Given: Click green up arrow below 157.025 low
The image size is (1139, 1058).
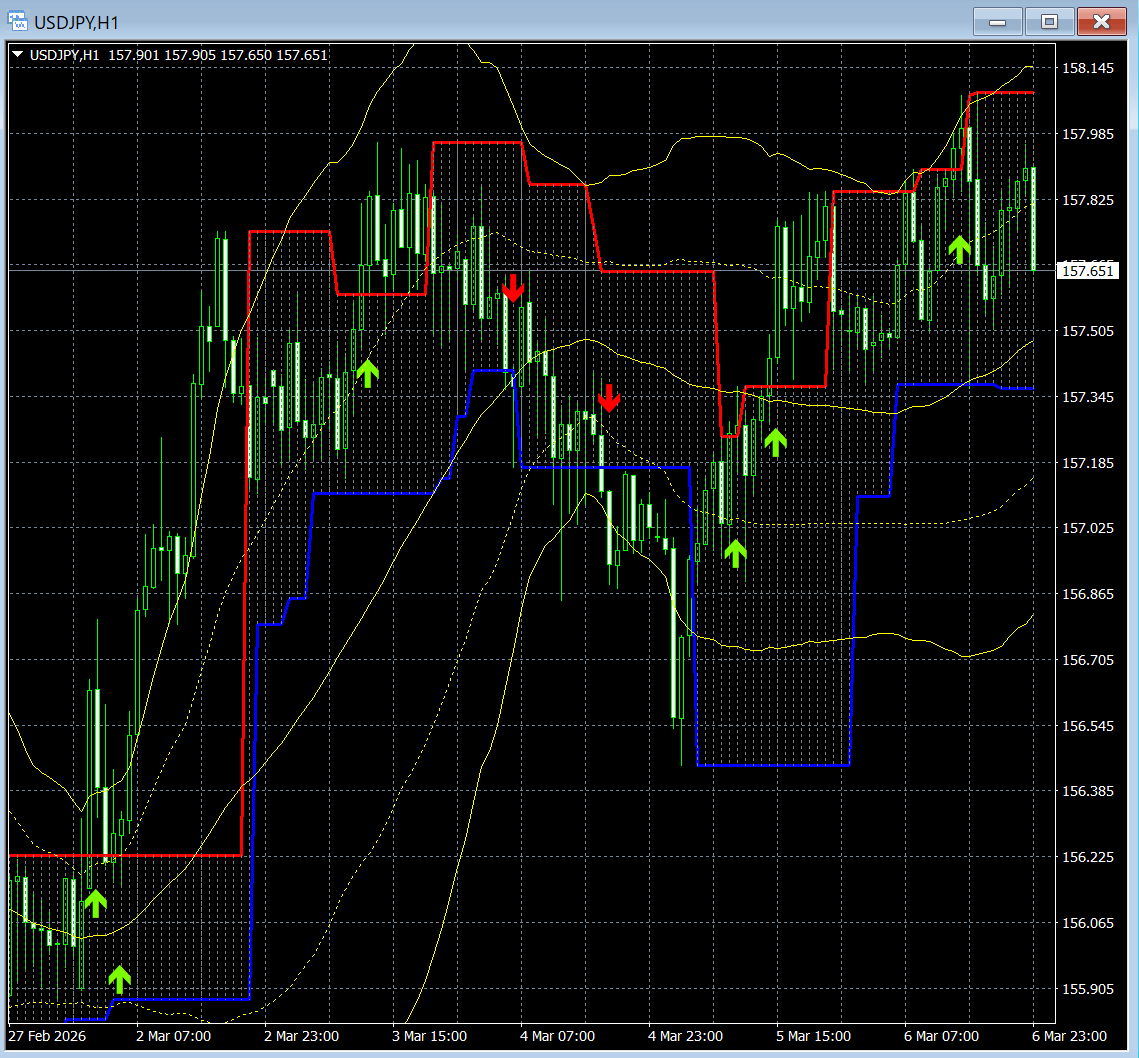Looking at the screenshot, I should coord(736,554).
